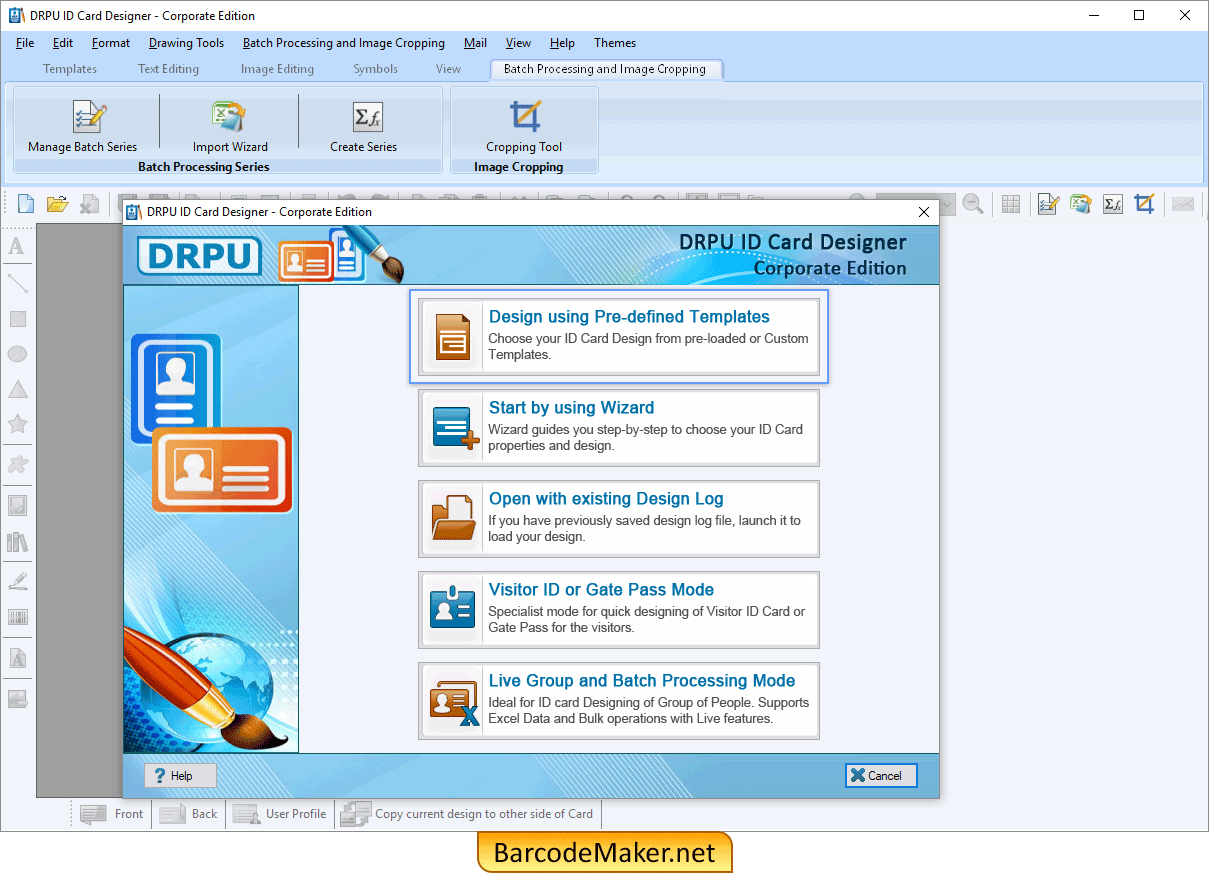The image size is (1209, 873).
Task: Switch to the Templates ribbon tab
Action: point(70,69)
